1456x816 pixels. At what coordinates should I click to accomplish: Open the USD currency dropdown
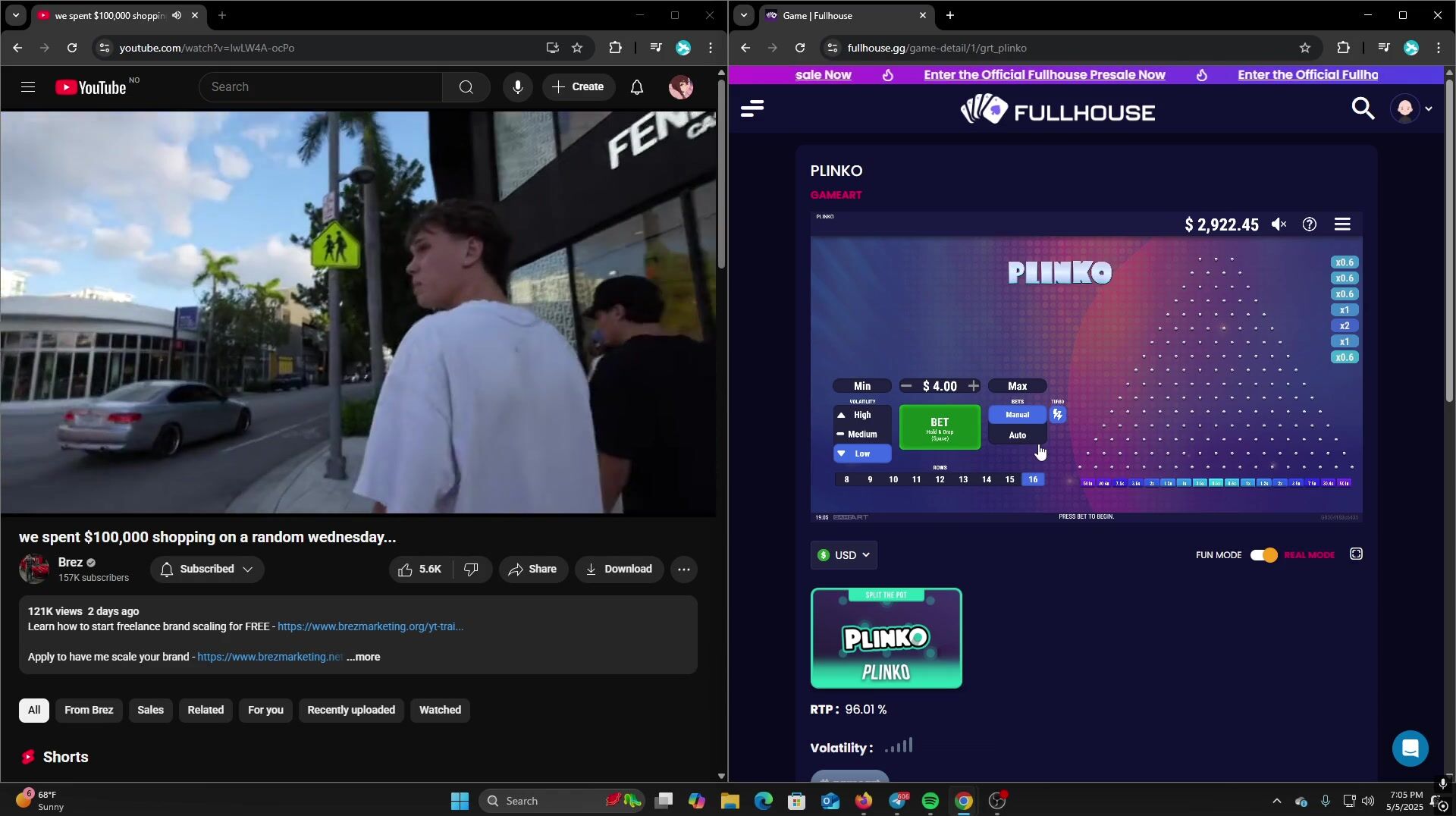pos(844,555)
